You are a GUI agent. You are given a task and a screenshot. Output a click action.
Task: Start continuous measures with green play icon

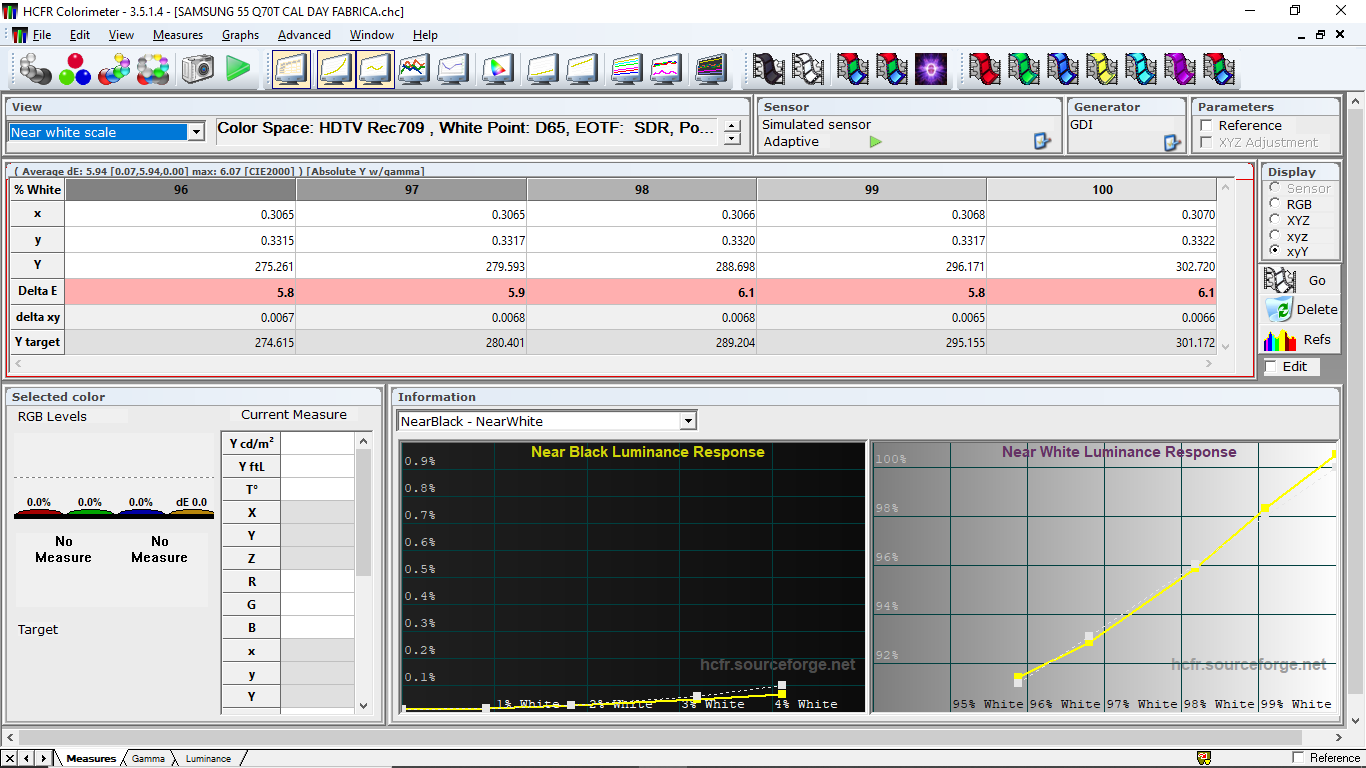point(238,69)
